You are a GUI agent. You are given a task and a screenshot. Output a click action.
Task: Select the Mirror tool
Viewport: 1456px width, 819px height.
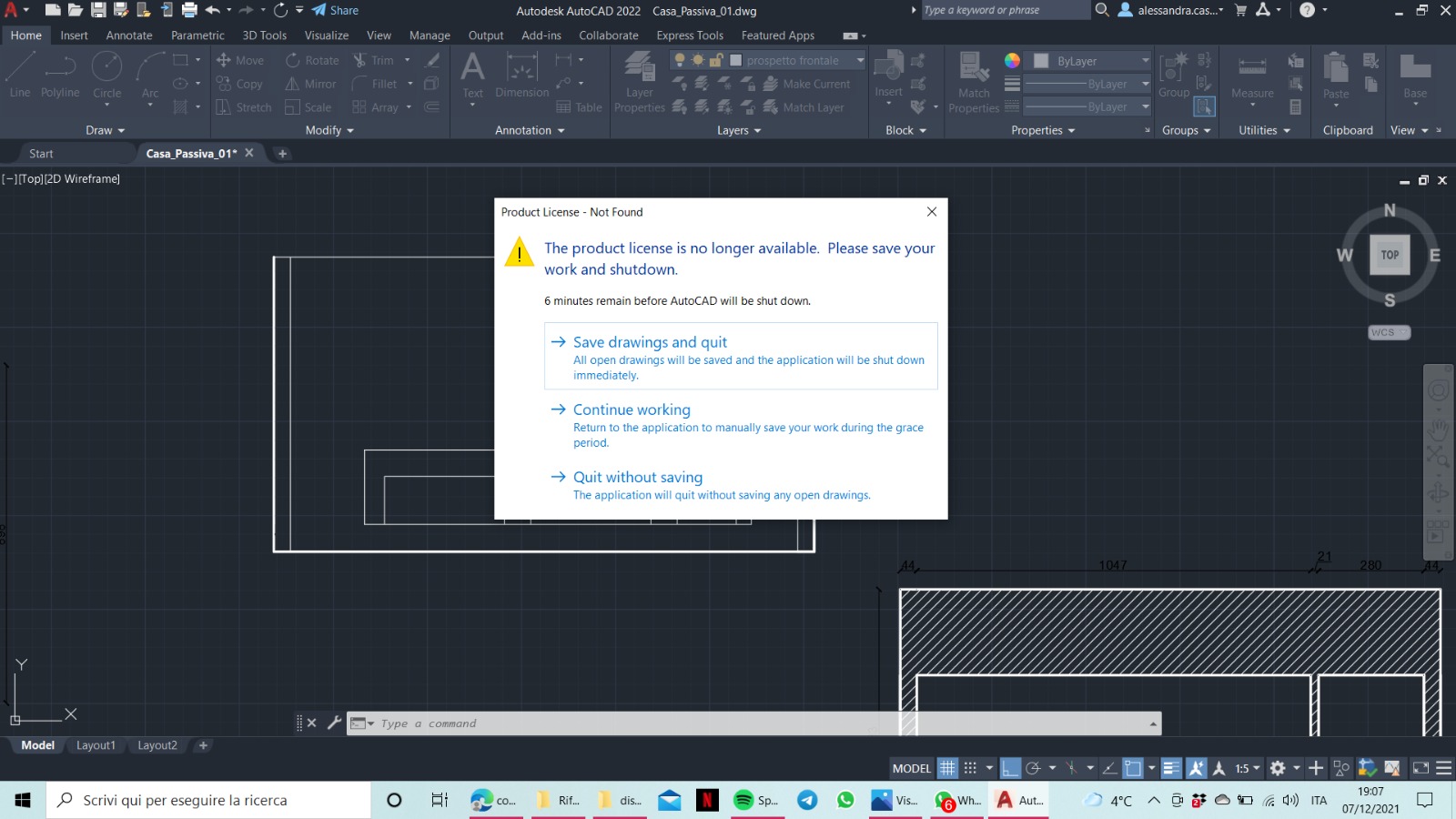click(311, 84)
